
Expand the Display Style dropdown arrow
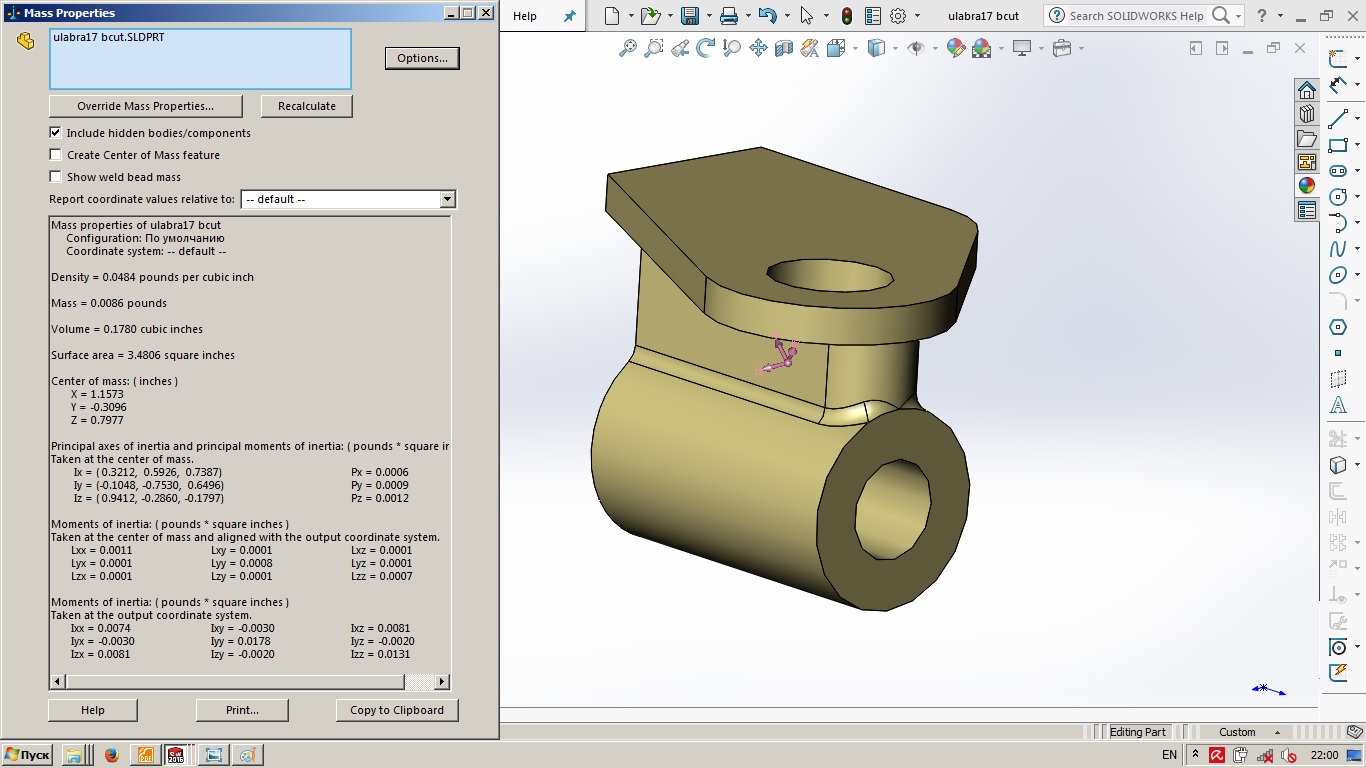[x=894, y=47]
